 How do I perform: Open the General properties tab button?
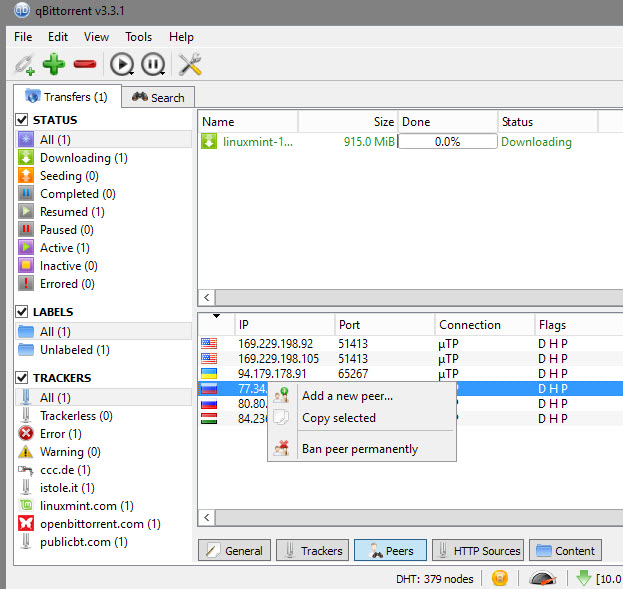point(234,550)
